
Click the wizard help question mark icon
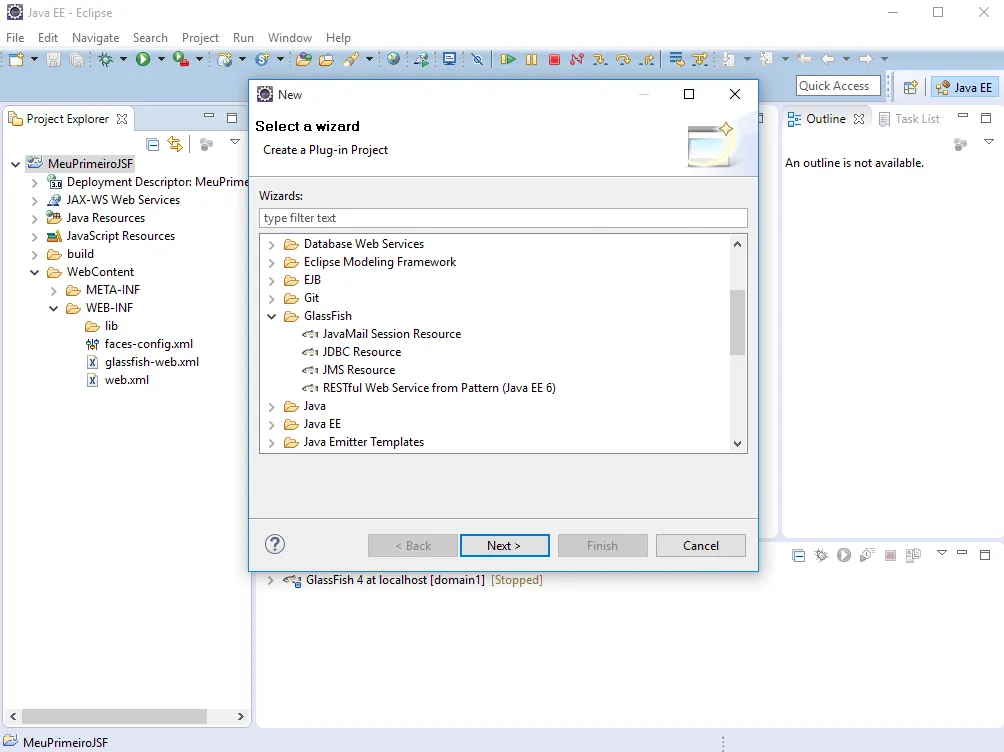275,544
